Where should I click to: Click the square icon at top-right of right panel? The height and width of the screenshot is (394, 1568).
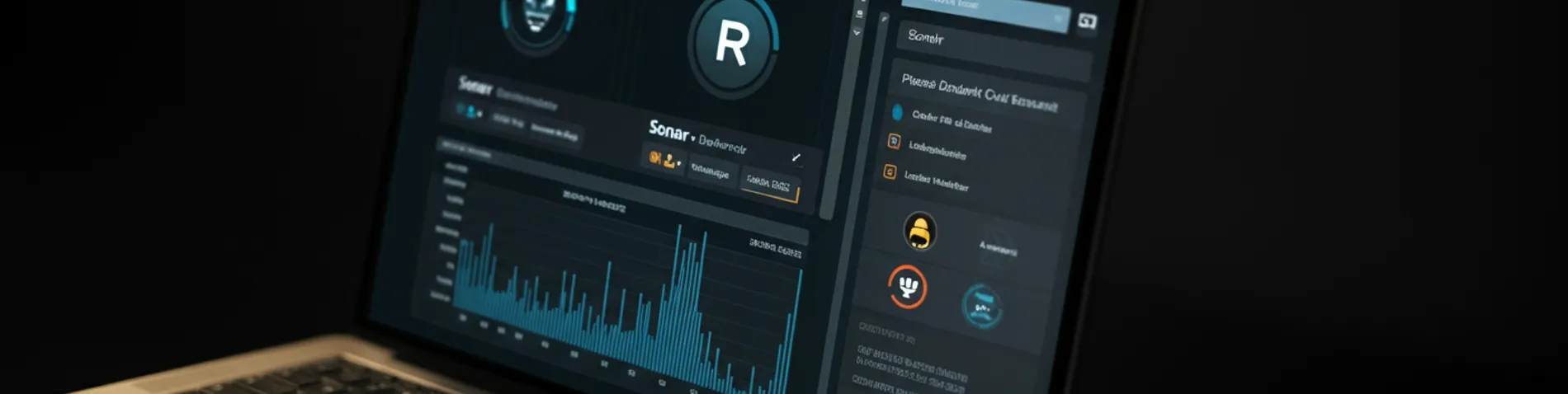(x=1088, y=22)
